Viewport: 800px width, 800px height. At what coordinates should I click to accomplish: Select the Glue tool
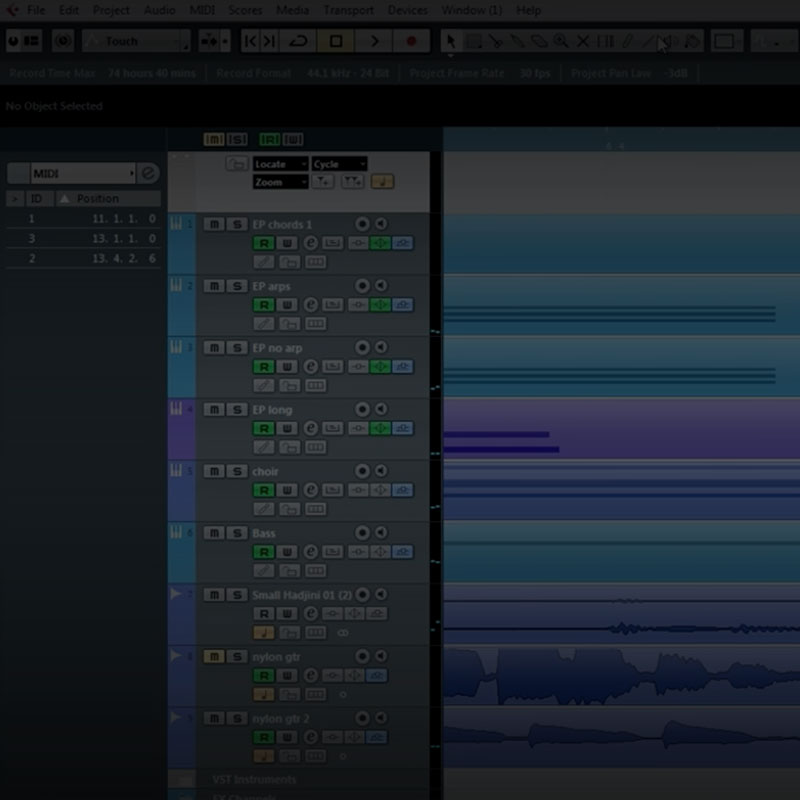(x=518, y=41)
